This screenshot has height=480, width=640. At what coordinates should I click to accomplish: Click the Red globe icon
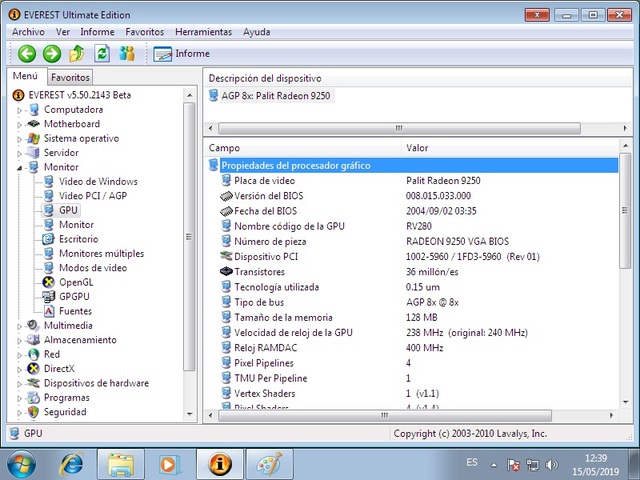click(33, 354)
